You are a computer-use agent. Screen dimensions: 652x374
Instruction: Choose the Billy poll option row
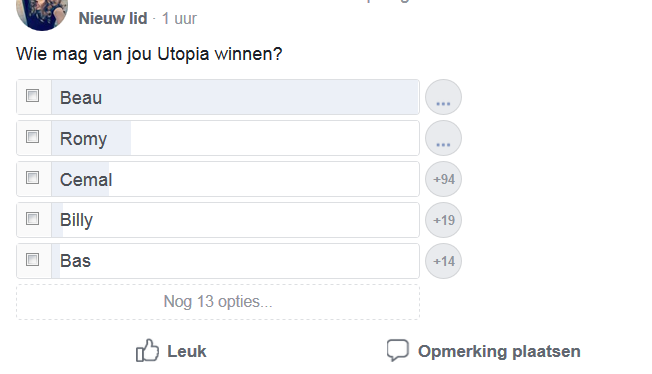point(218,220)
